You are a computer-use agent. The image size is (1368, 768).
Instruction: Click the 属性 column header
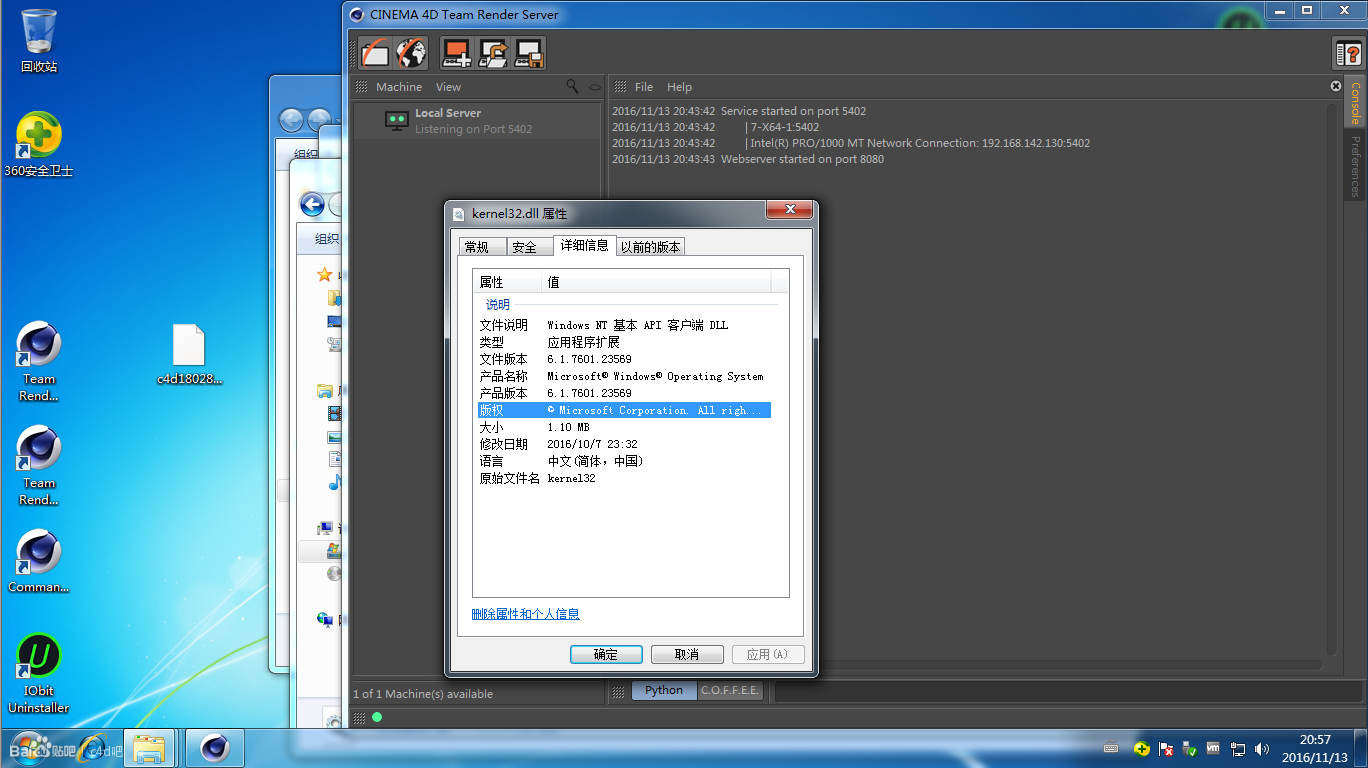(x=507, y=282)
